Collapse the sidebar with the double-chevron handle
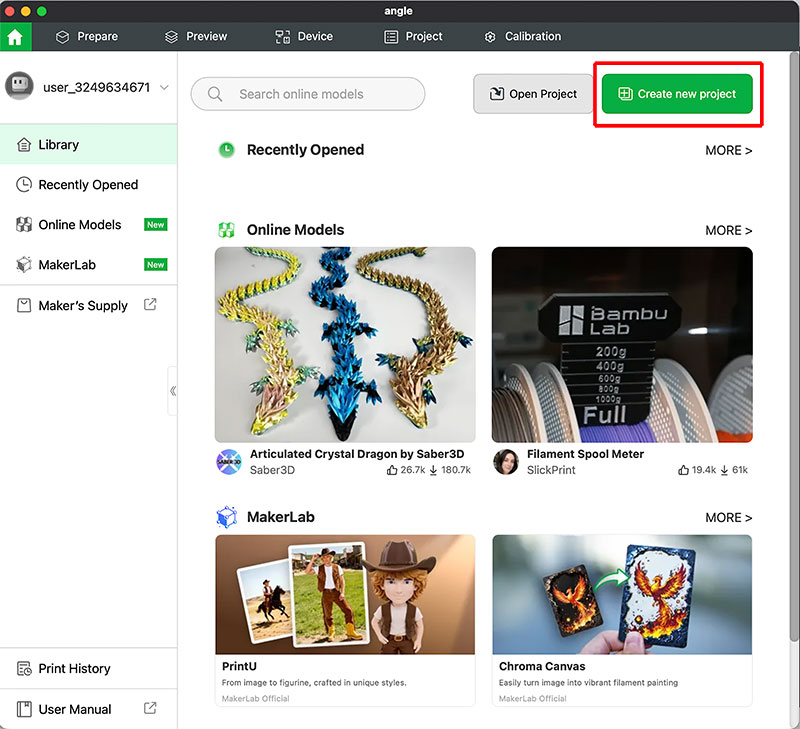 click(x=173, y=391)
